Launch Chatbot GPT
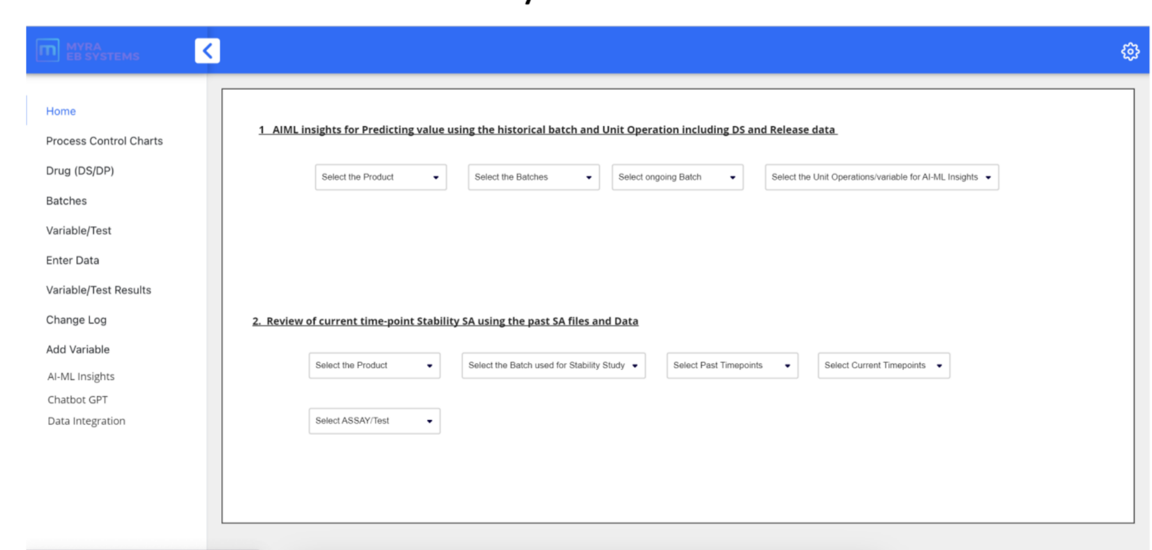 pos(78,399)
